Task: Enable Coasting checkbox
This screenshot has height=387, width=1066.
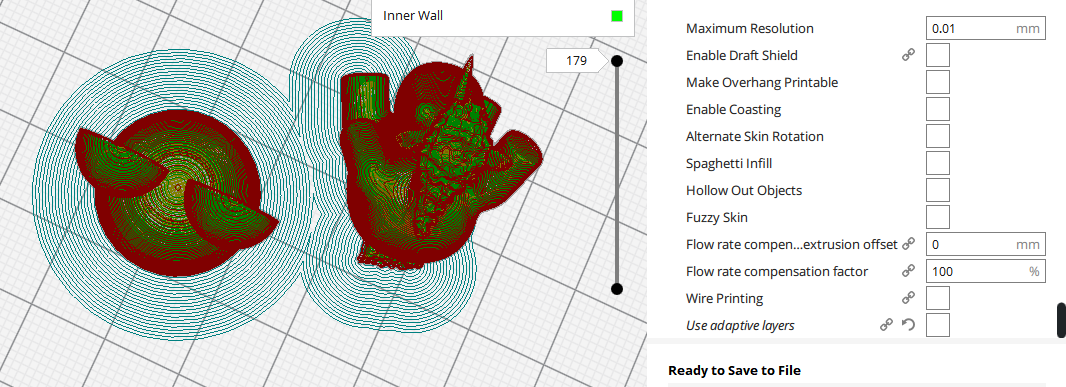Action: point(938,109)
